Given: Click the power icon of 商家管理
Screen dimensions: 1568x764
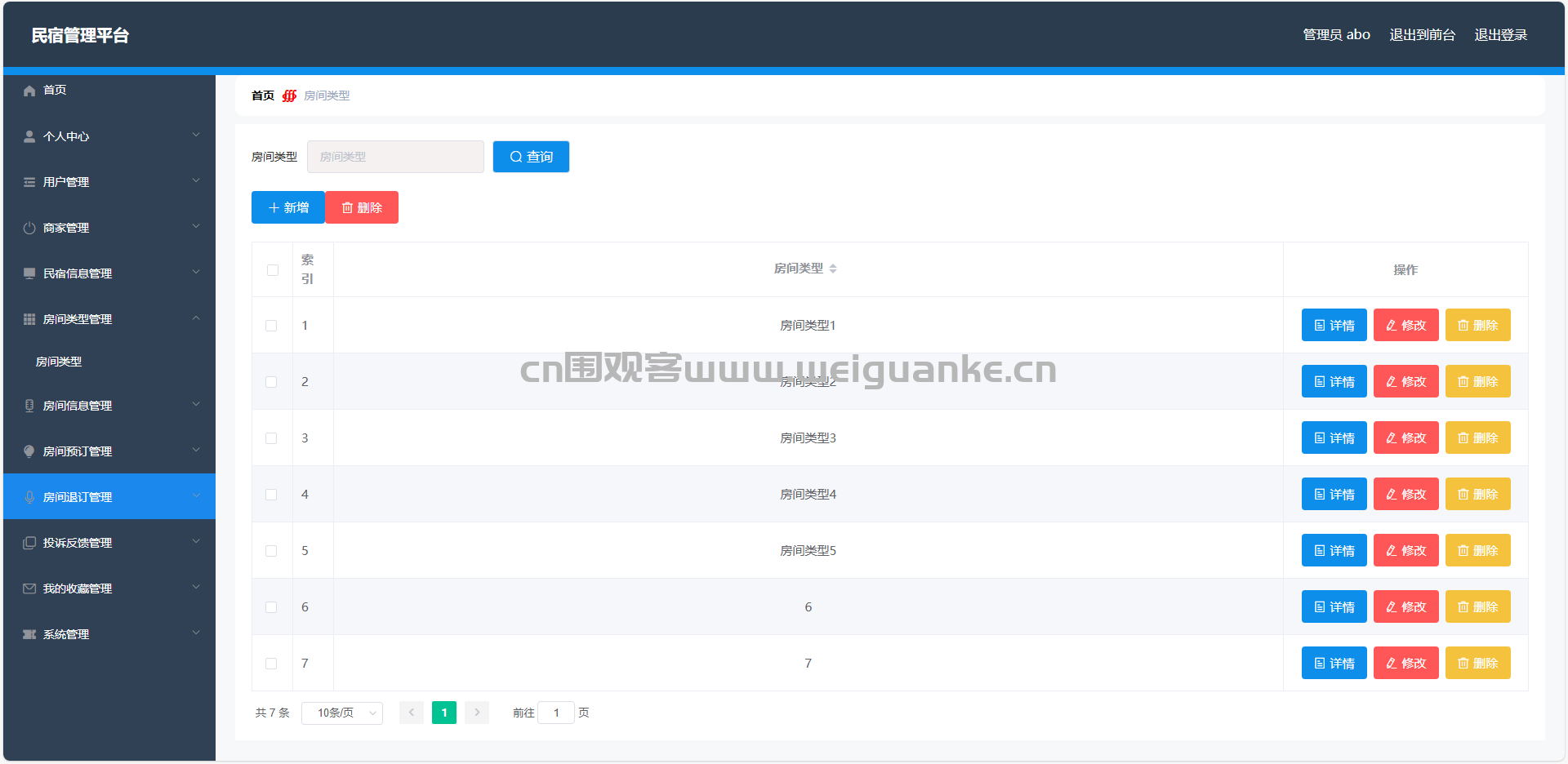Looking at the screenshot, I should 29,228.
